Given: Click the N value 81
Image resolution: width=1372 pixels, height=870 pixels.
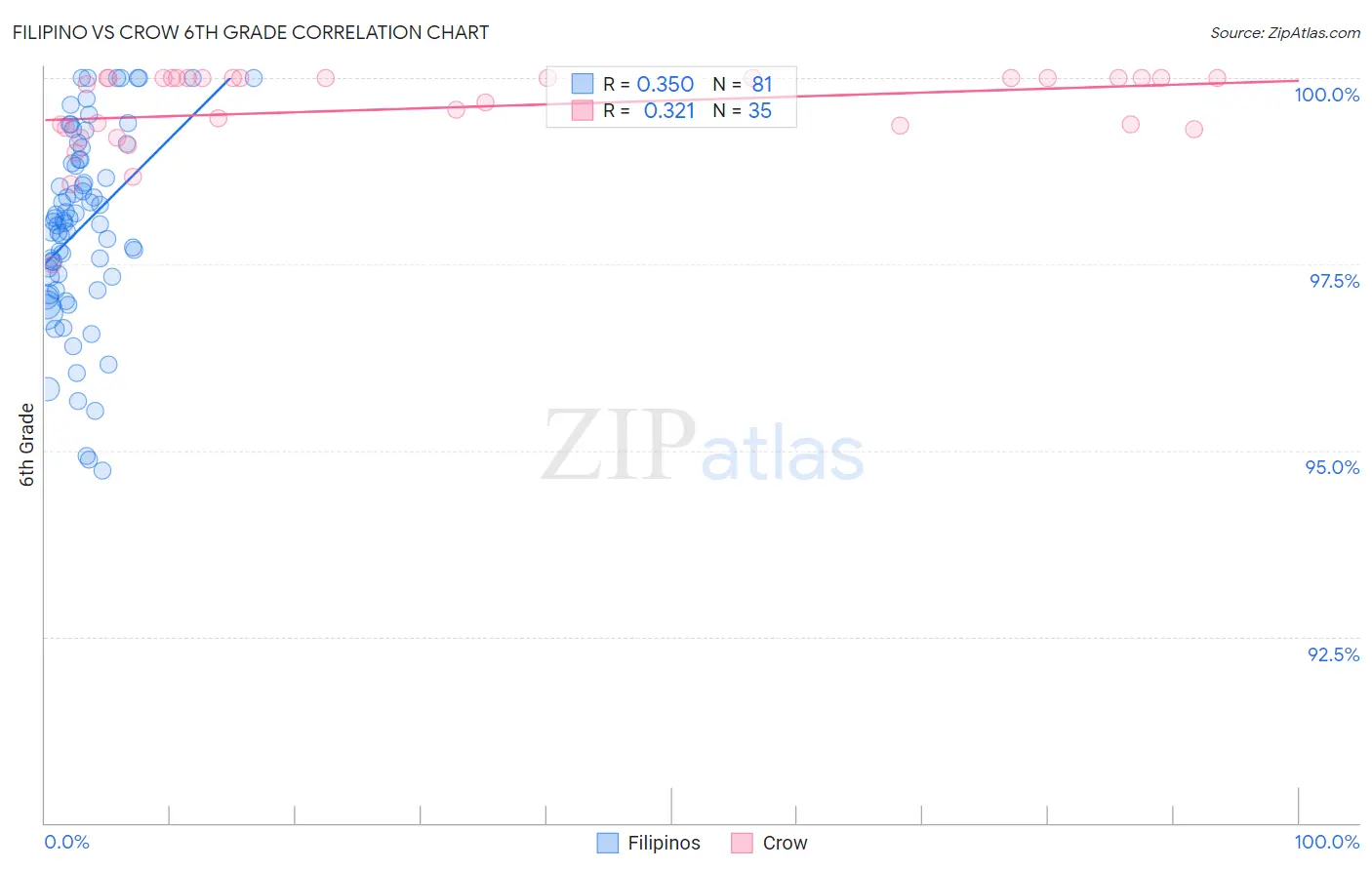Looking at the screenshot, I should pyautogui.click(x=761, y=84).
